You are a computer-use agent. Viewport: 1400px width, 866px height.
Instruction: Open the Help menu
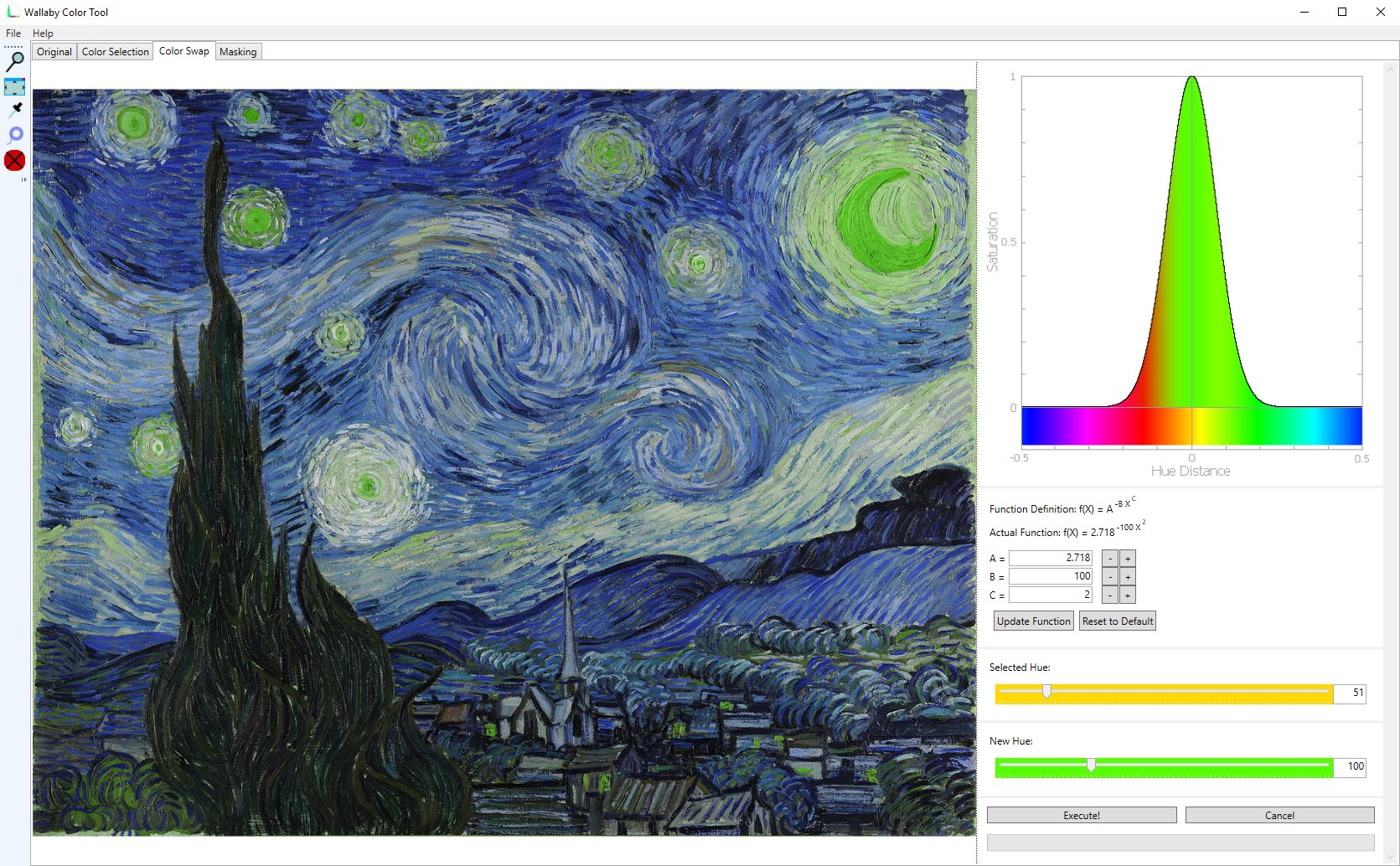43,34
